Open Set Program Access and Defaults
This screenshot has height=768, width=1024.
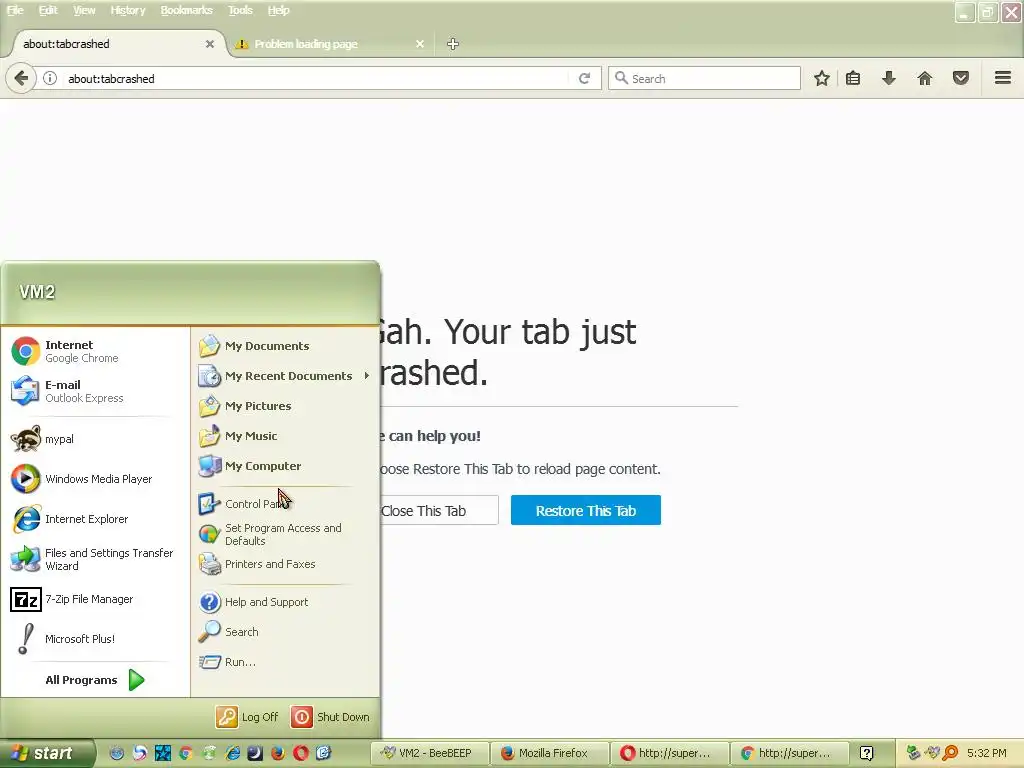coord(285,534)
